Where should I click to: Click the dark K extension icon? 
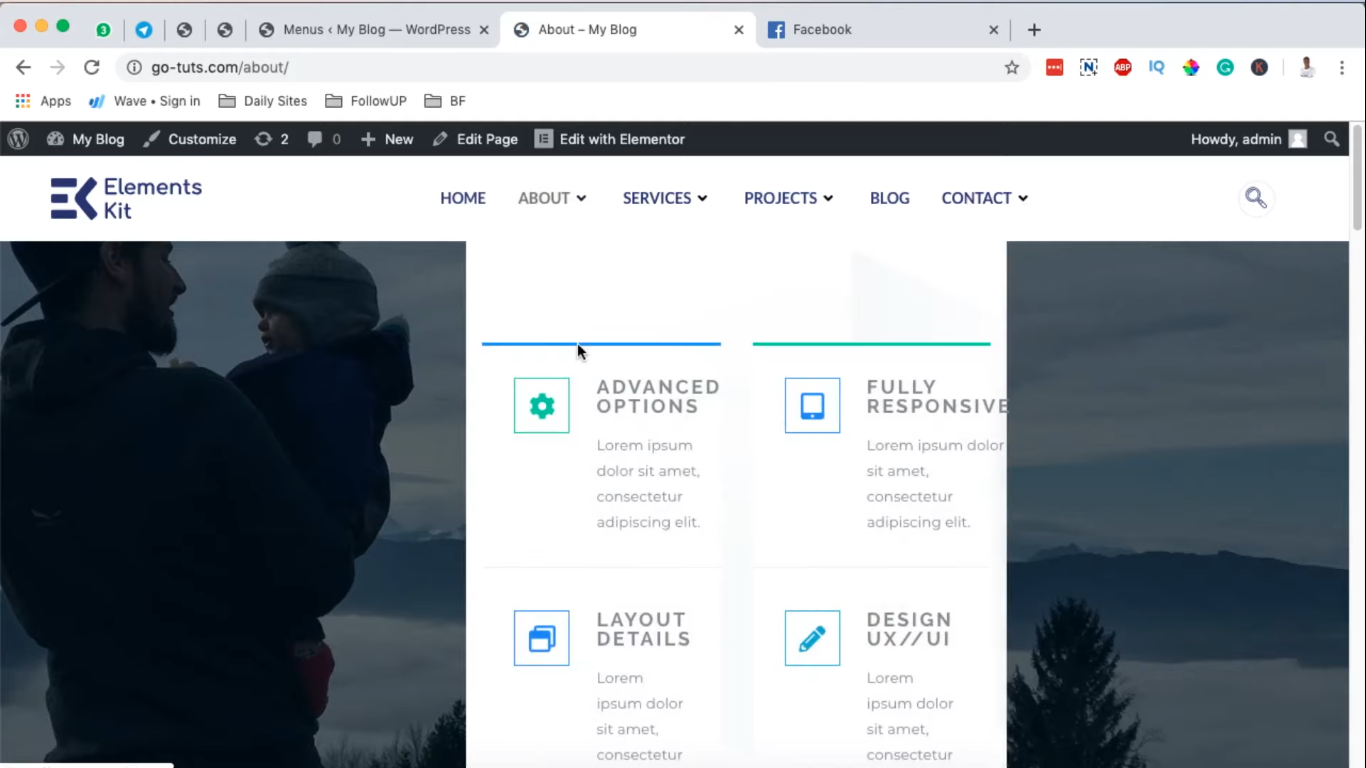(1259, 67)
